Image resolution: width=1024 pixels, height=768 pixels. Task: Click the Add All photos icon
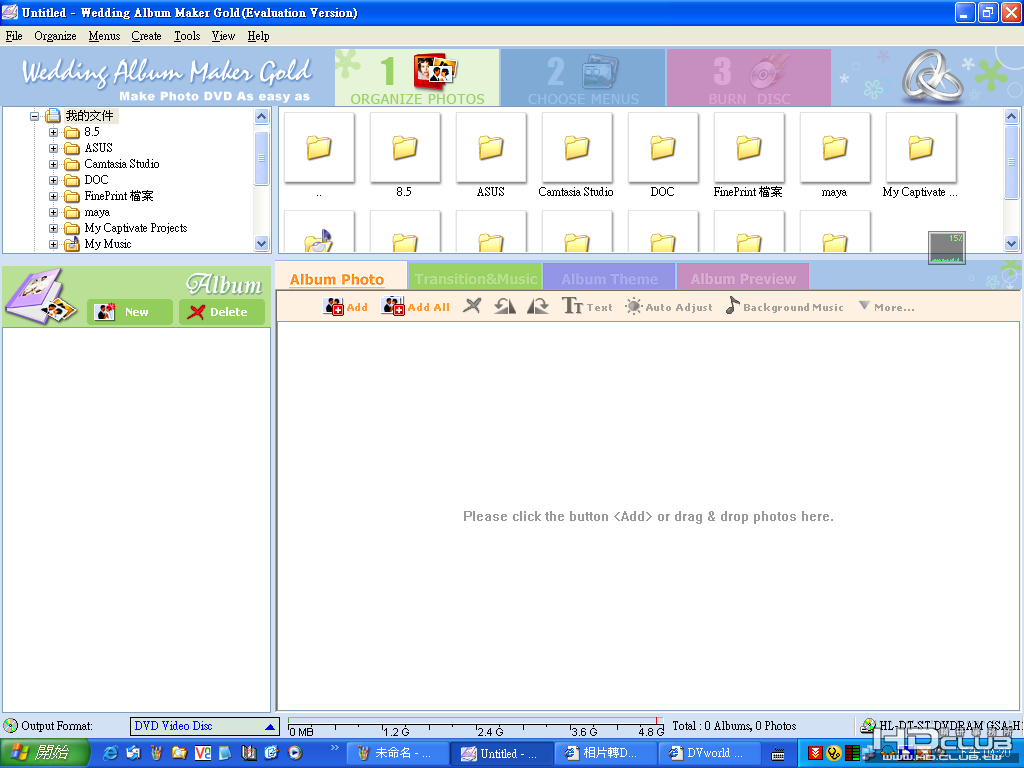click(x=392, y=306)
